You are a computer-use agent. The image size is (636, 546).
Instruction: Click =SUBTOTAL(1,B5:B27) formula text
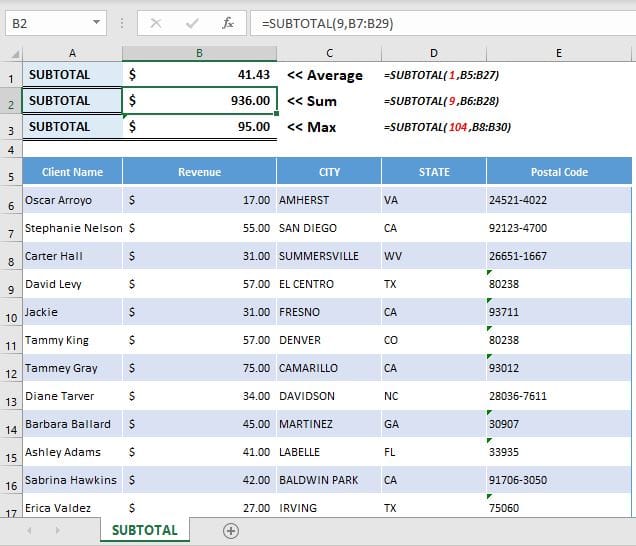[x=441, y=75]
